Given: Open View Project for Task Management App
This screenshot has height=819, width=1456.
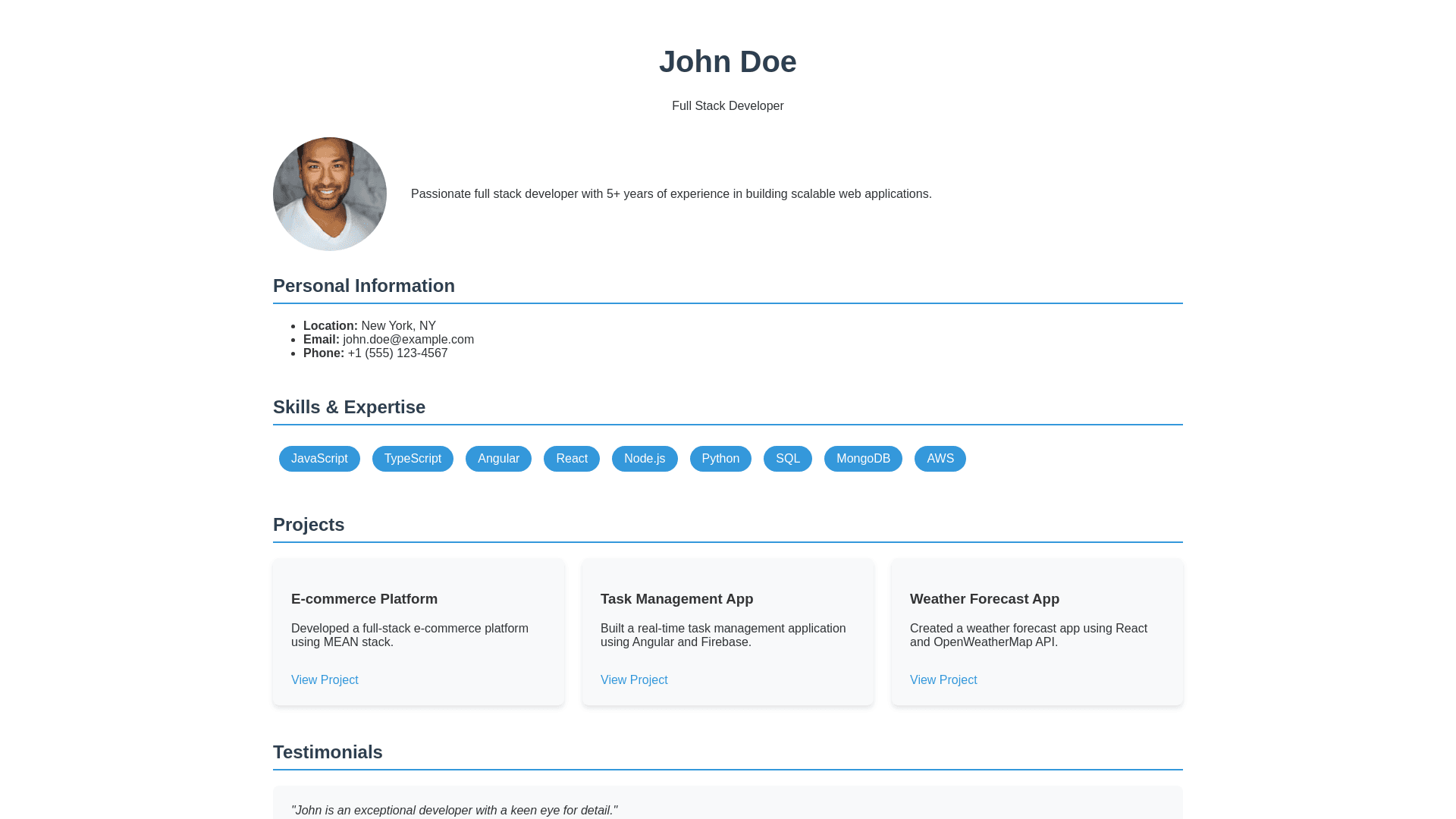Looking at the screenshot, I should pos(634,680).
